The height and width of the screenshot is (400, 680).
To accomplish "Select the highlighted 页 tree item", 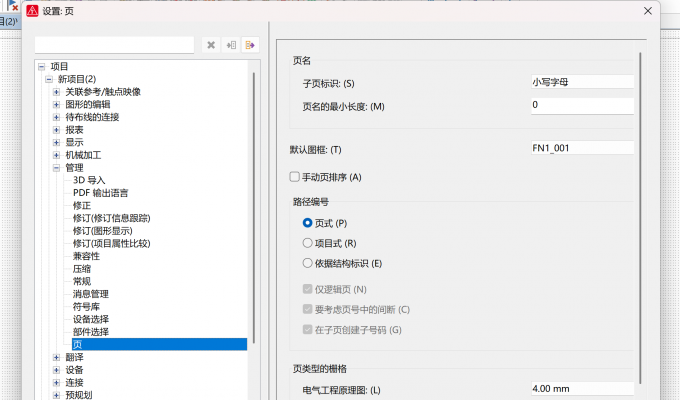I will click(x=160, y=344).
